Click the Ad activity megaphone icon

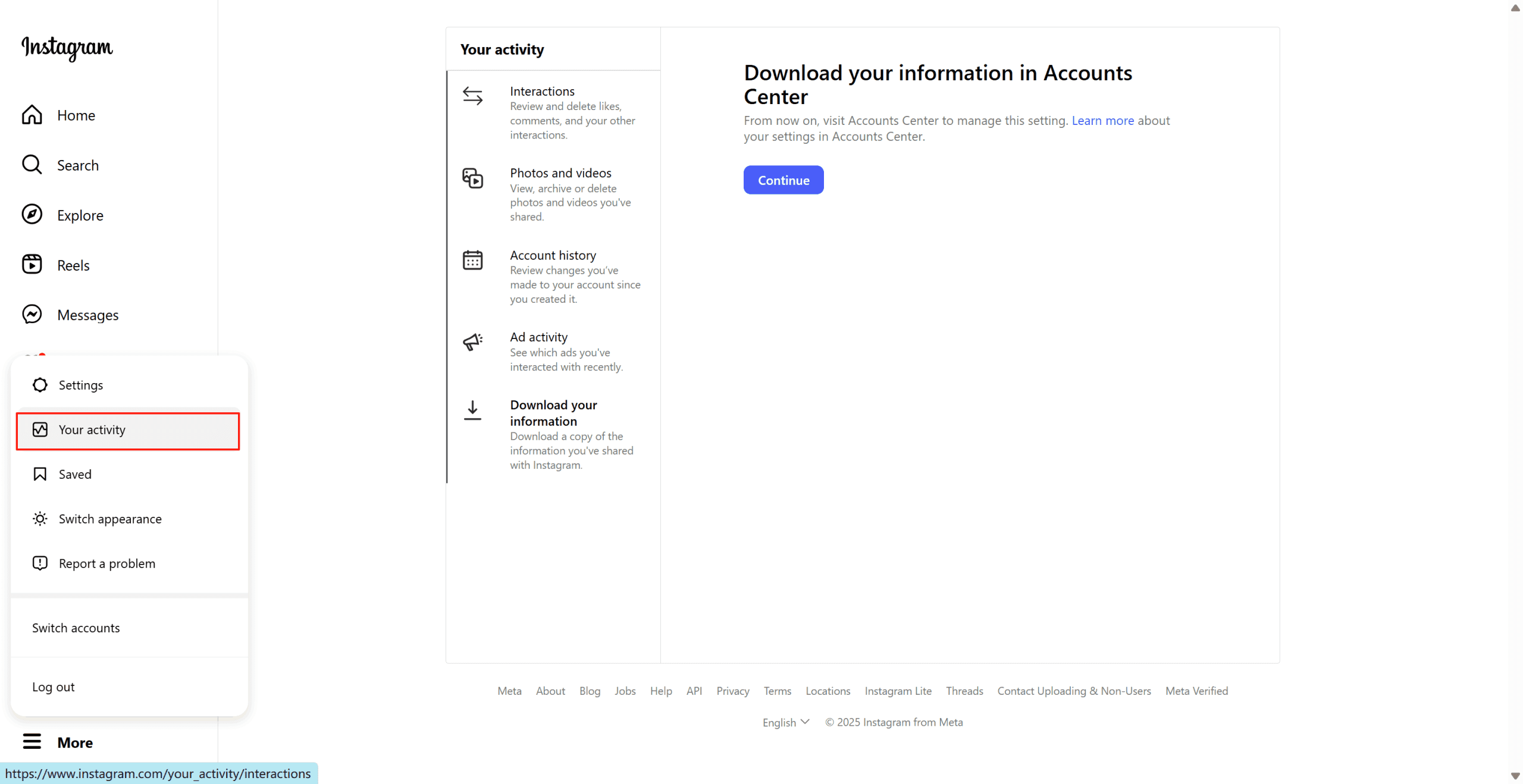pos(473,342)
